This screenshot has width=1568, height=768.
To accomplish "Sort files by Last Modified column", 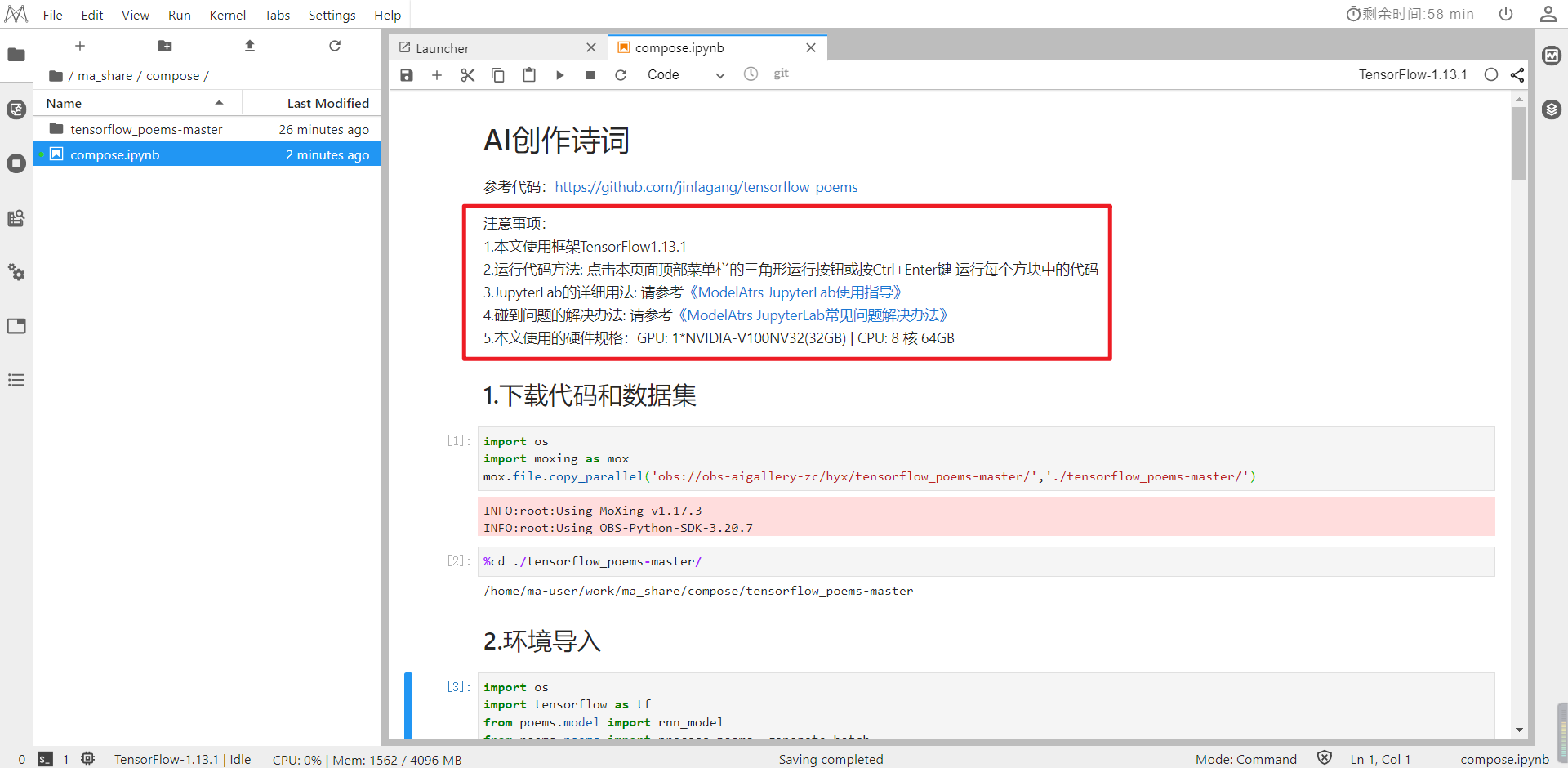I will (312, 103).
